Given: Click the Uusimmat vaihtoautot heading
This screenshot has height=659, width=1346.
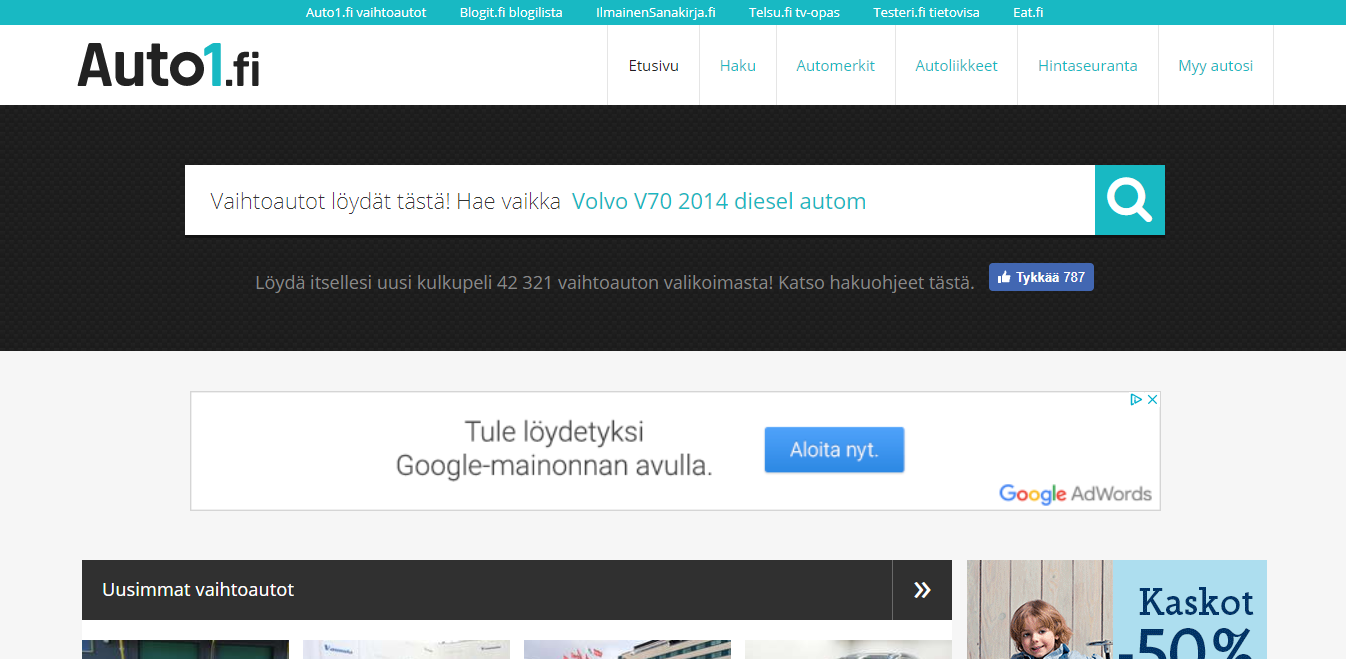Looking at the screenshot, I should coord(198,590).
